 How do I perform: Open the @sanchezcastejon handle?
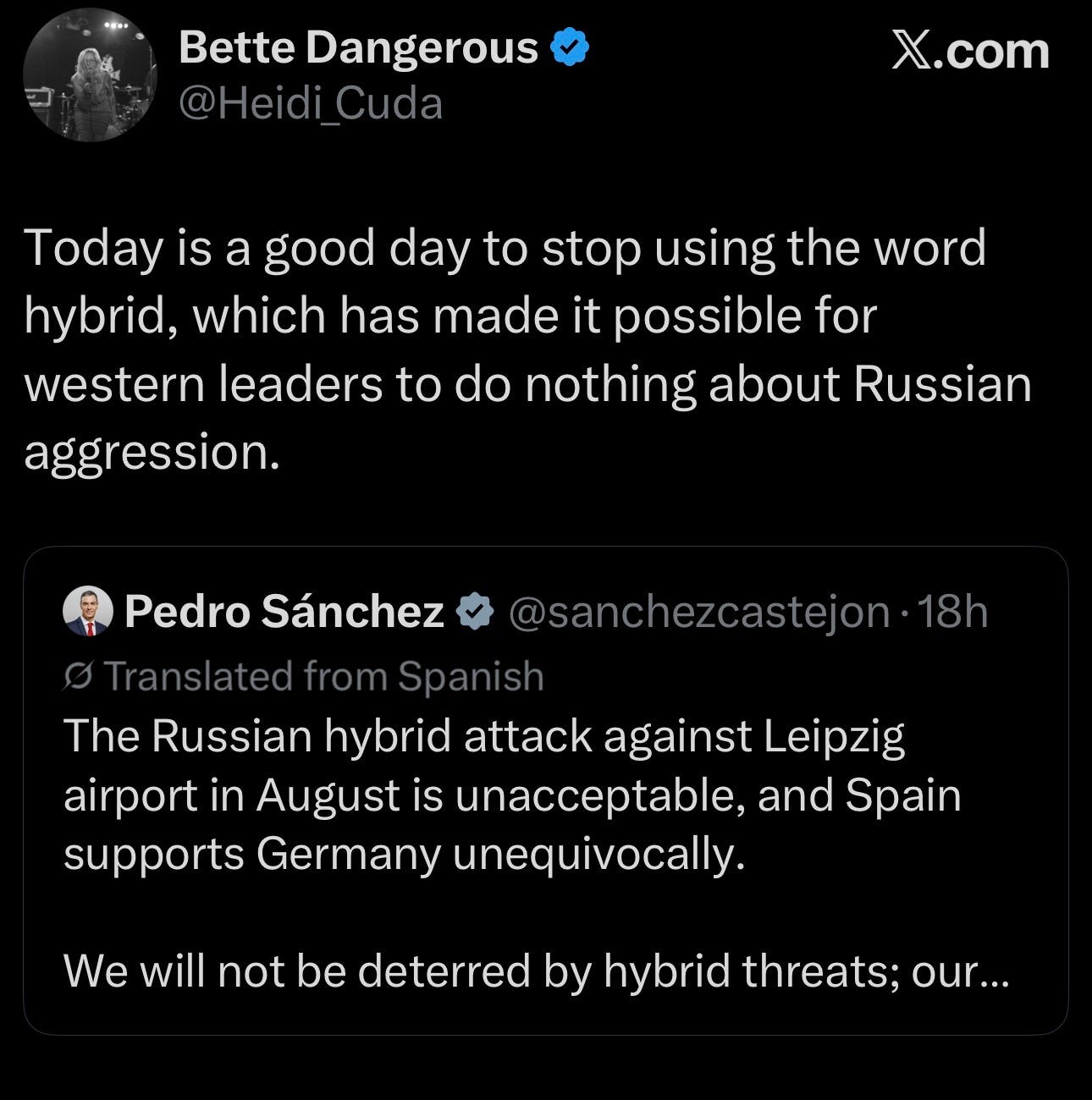pyautogui.click(x=698, y=612)
